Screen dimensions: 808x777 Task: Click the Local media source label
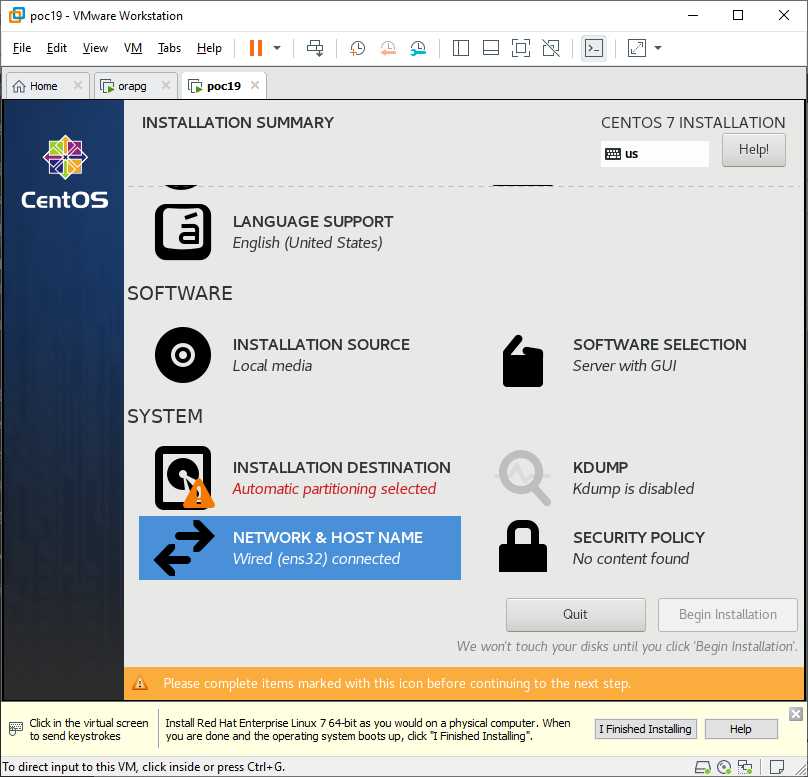[x=272, y=366]
